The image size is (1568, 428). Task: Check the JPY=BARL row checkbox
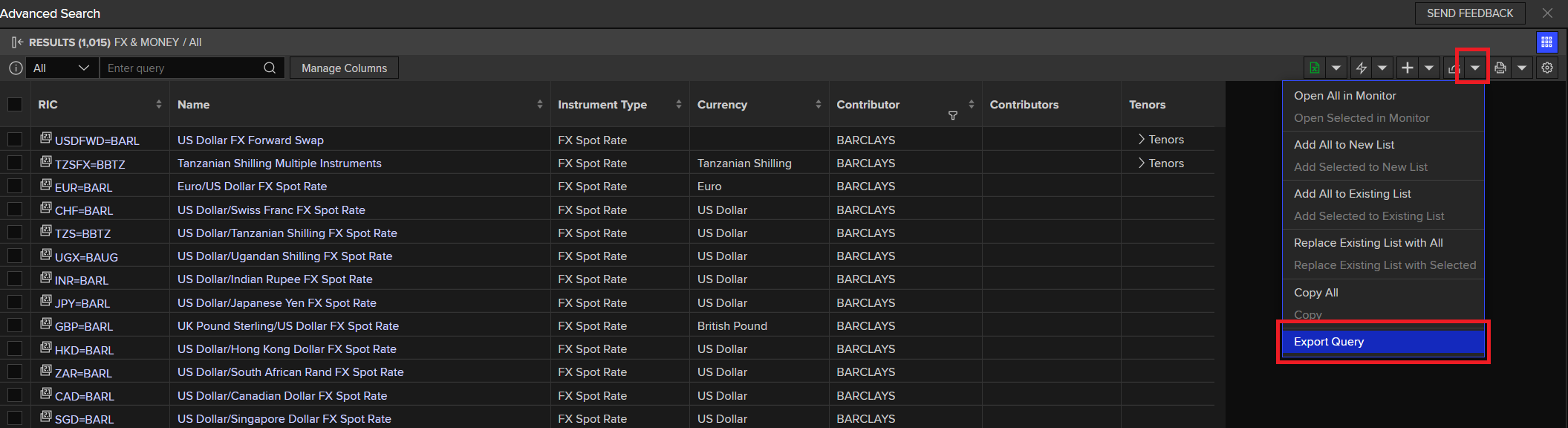pos(15,302)
